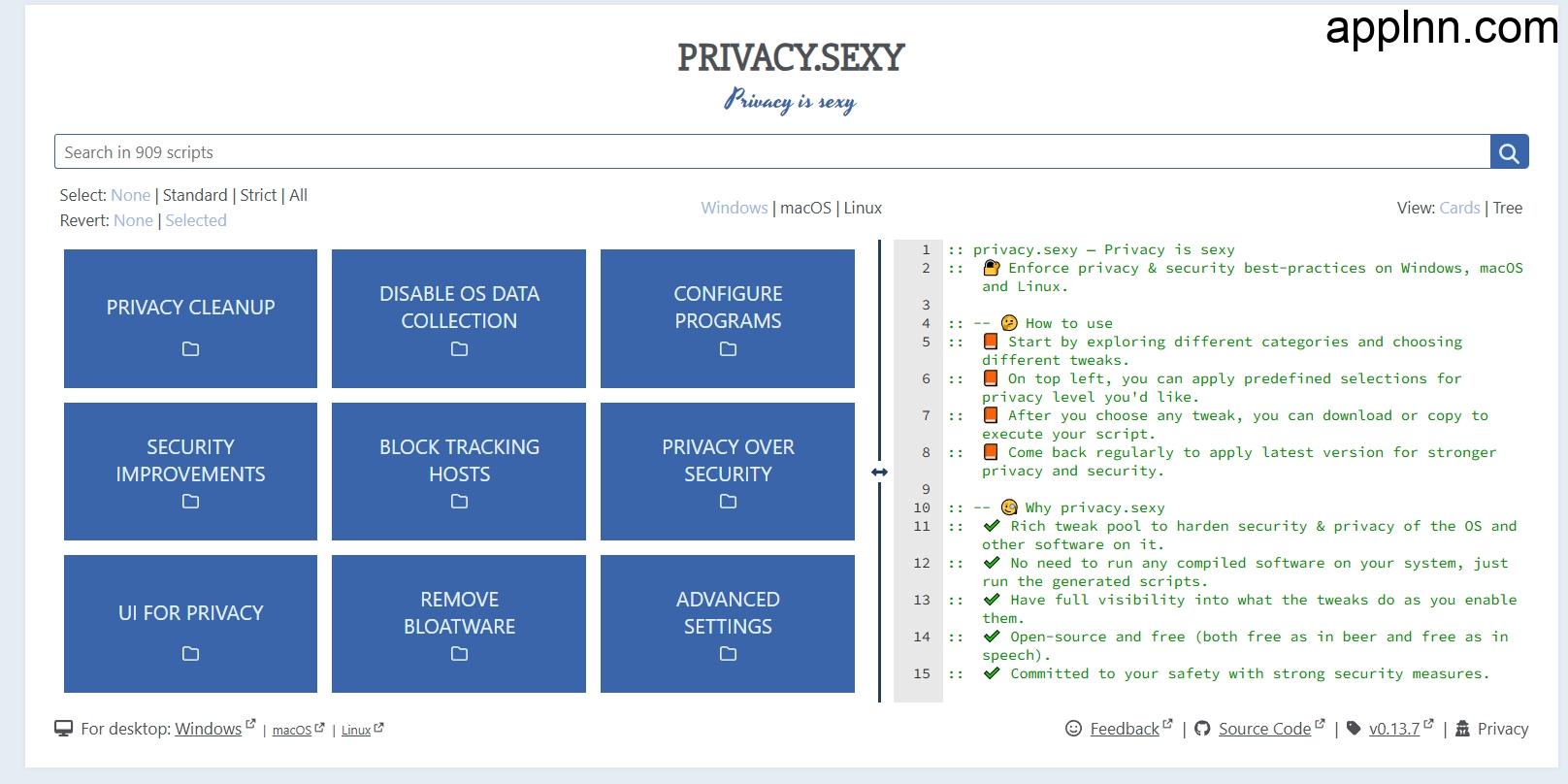Expand the Remove Bloatware category
The width and height of the screenshot is (1568, 784).
tap(459, 624)
